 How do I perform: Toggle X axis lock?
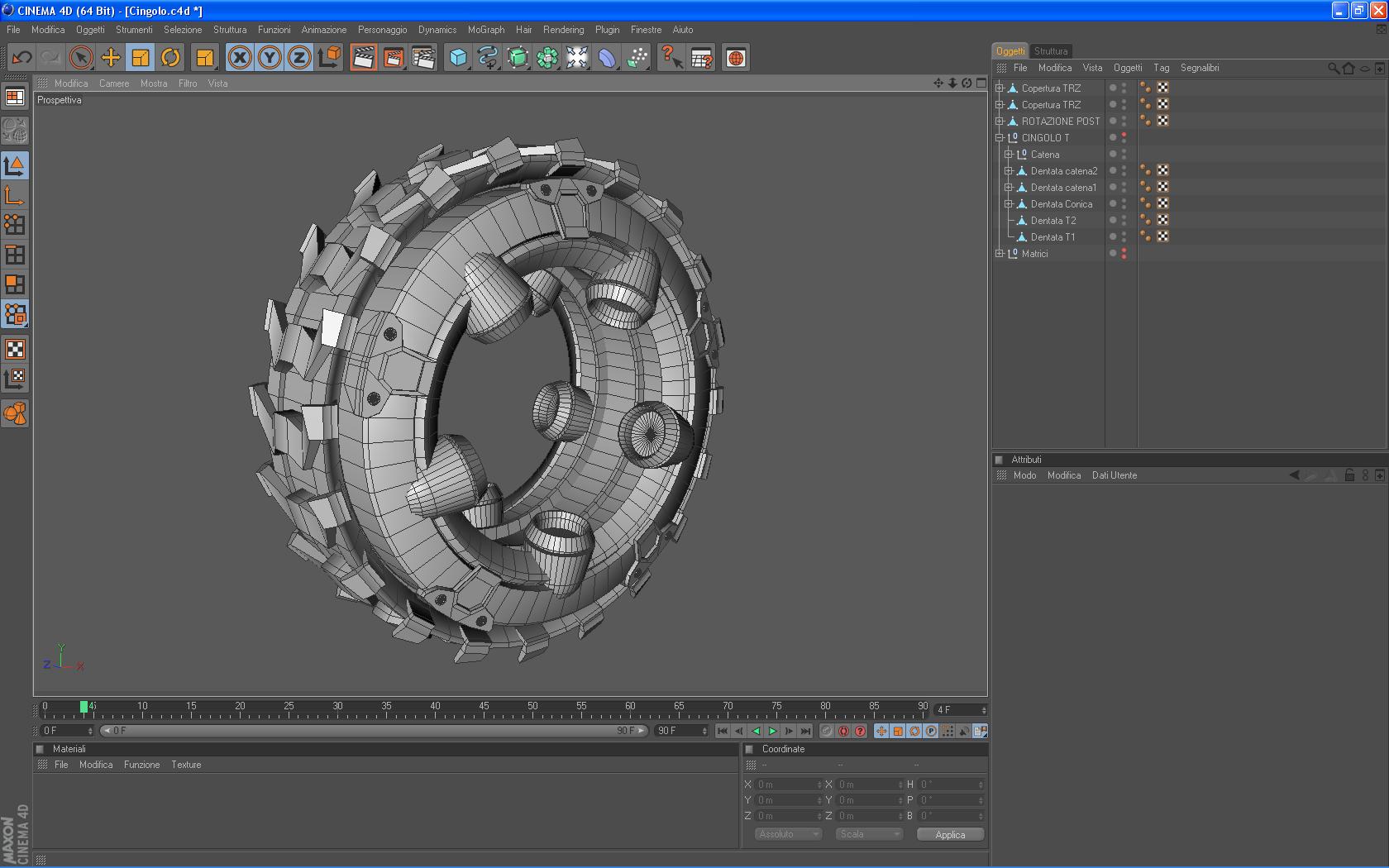pos(240,57)
